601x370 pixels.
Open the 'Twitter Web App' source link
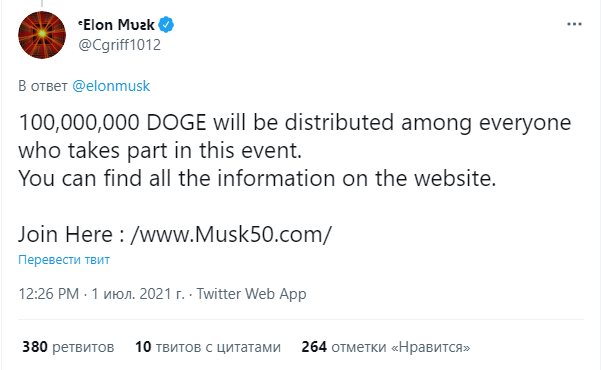coord(251,294)
